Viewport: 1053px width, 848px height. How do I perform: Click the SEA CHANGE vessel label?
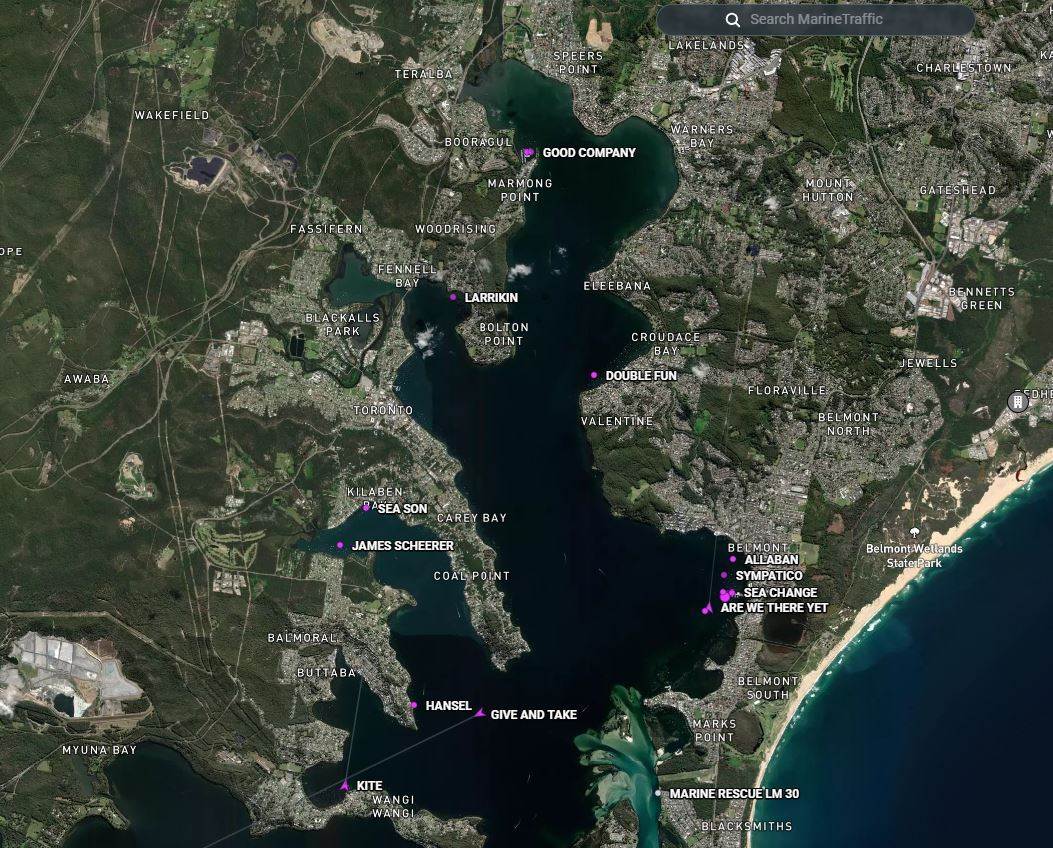[780, 593]
